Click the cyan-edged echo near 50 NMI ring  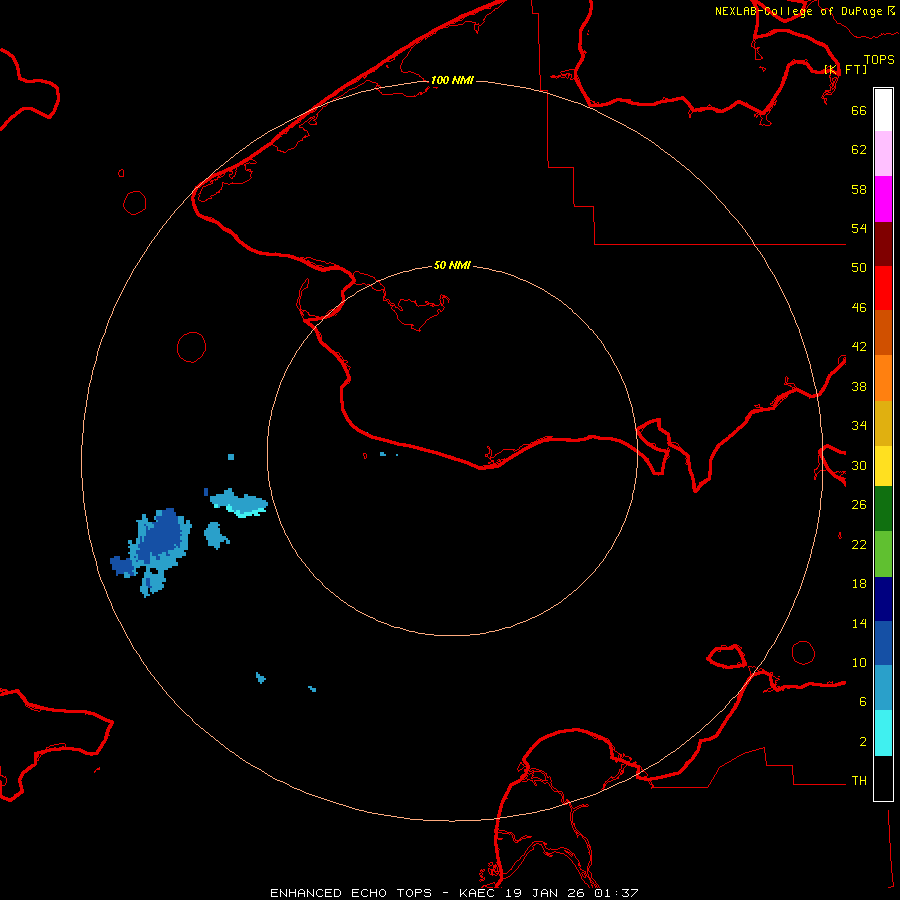pyautogui.click(x=239, y=503)
